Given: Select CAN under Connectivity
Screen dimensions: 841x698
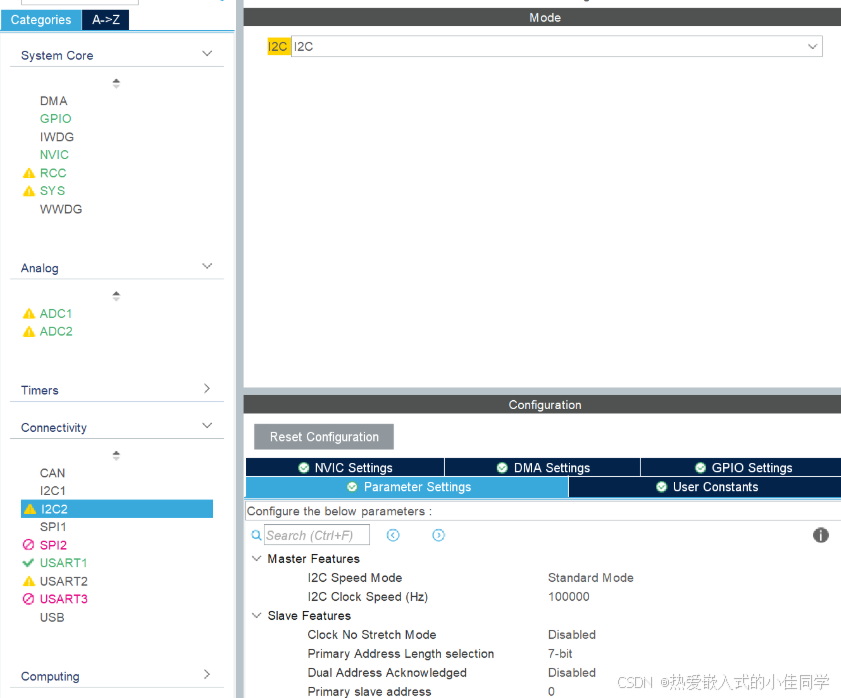Looking at the screenshot, I should click(53, 473).
